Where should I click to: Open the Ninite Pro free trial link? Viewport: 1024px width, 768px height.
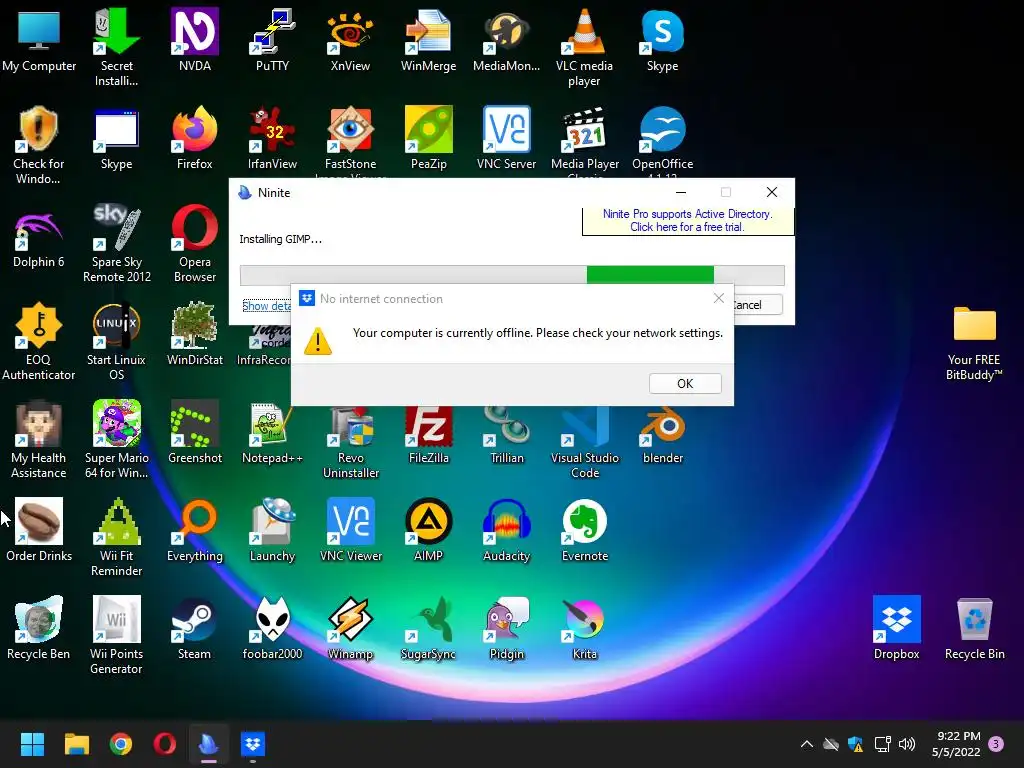[687, 220]
